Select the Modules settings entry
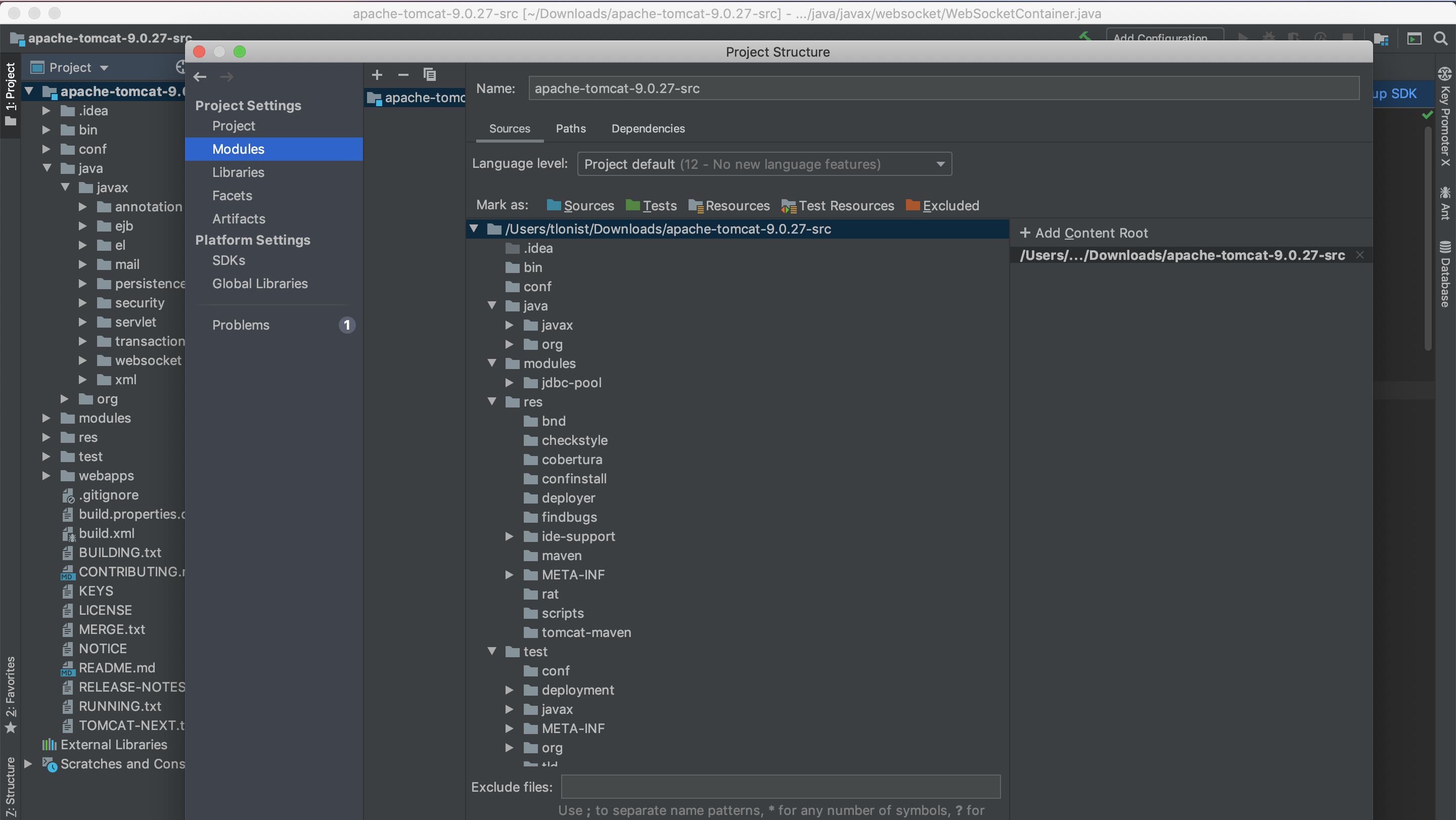The image size is (1456, 820). pyautogui.click(x=274, y=149)
